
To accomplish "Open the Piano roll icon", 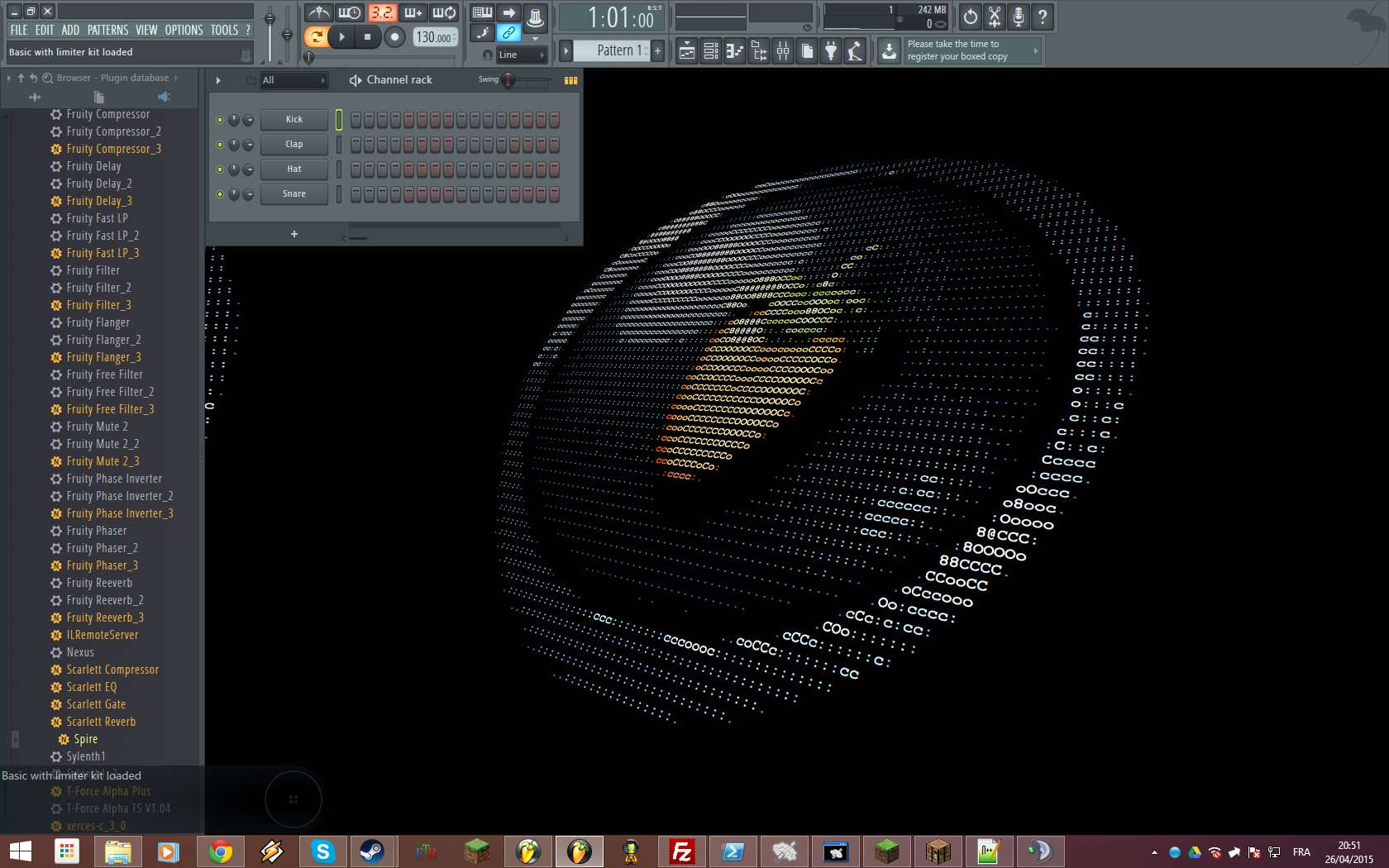I will pyautogui.click(x=734, y=51).
